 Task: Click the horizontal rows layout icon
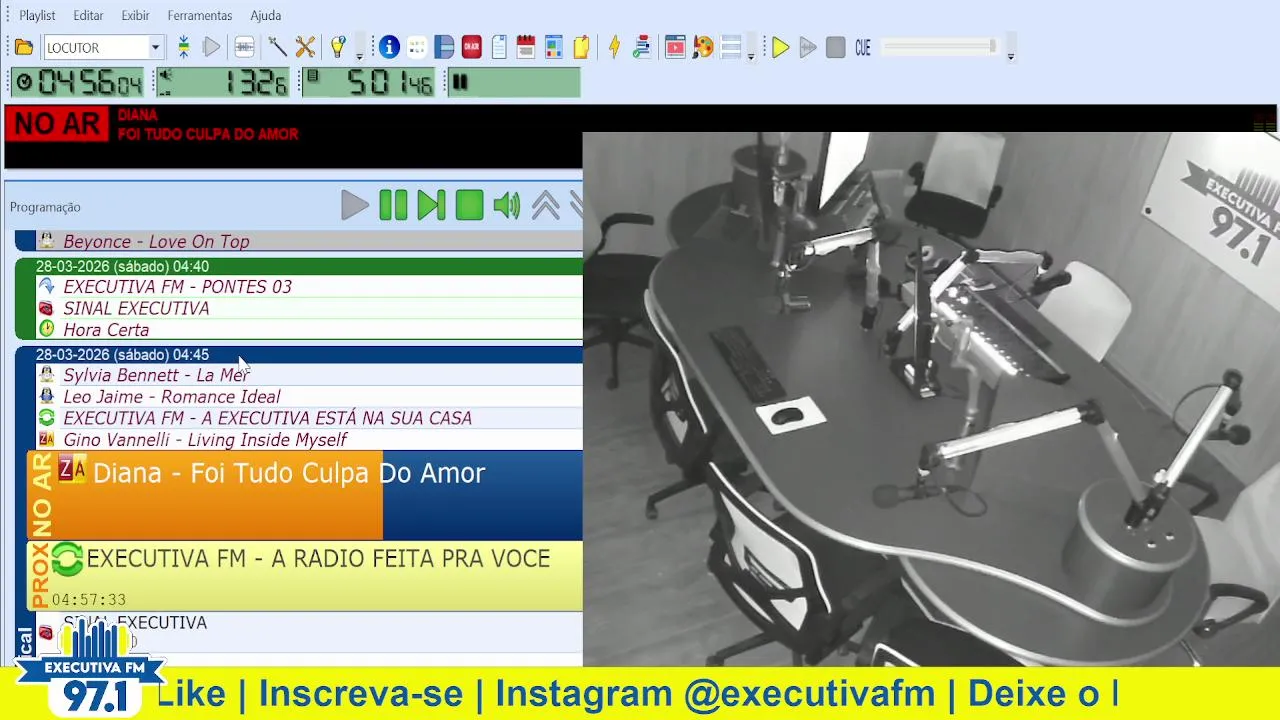tap(731, 47)
